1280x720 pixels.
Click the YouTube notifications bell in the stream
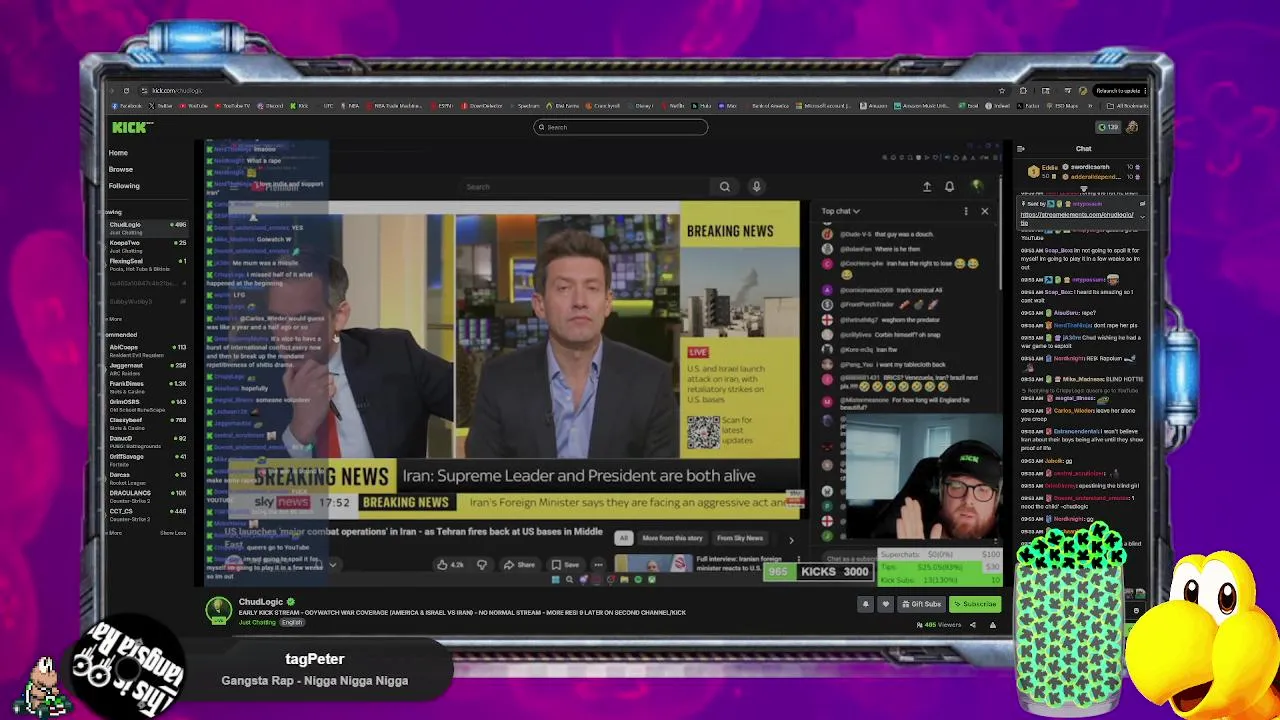tap(949, 186)
